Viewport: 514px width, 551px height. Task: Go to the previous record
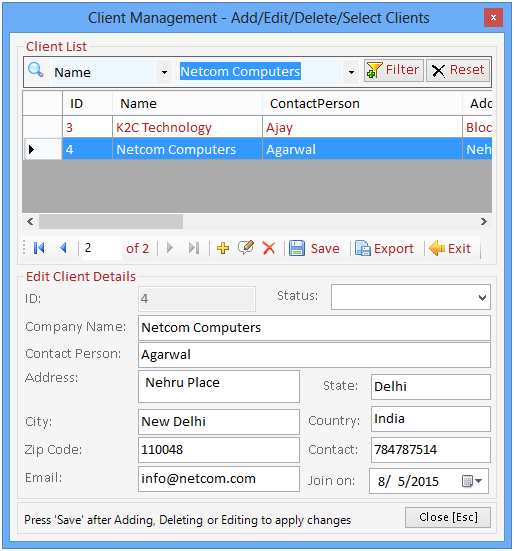coord(64,248)
